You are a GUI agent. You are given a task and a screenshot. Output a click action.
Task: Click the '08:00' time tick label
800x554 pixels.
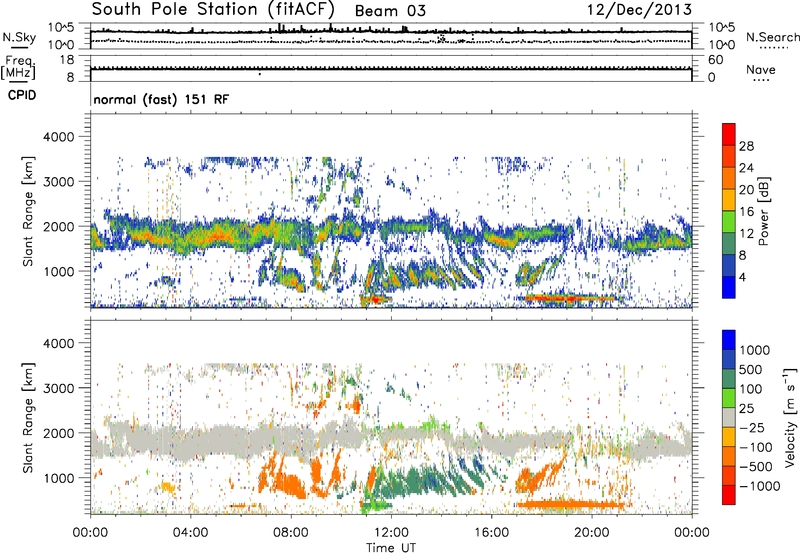pos(291,533)
